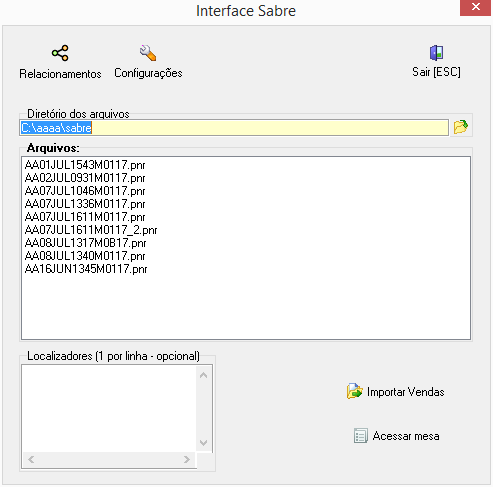The height and width of the screenshot is (487, 493).
Task: Select file AA07JUL1611M0117_2.pnr
Action: point(91,230)
